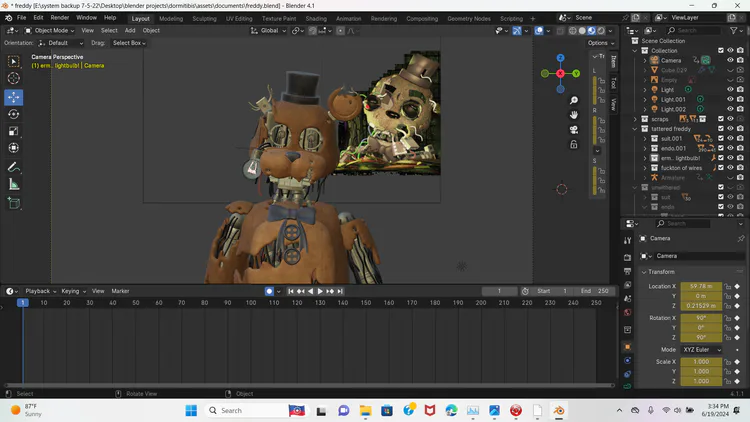Image resolution: width=750 pixels, height=422 pixels.
Task: Open the Object Mode dropdown
Action: (x=49, y=31)
